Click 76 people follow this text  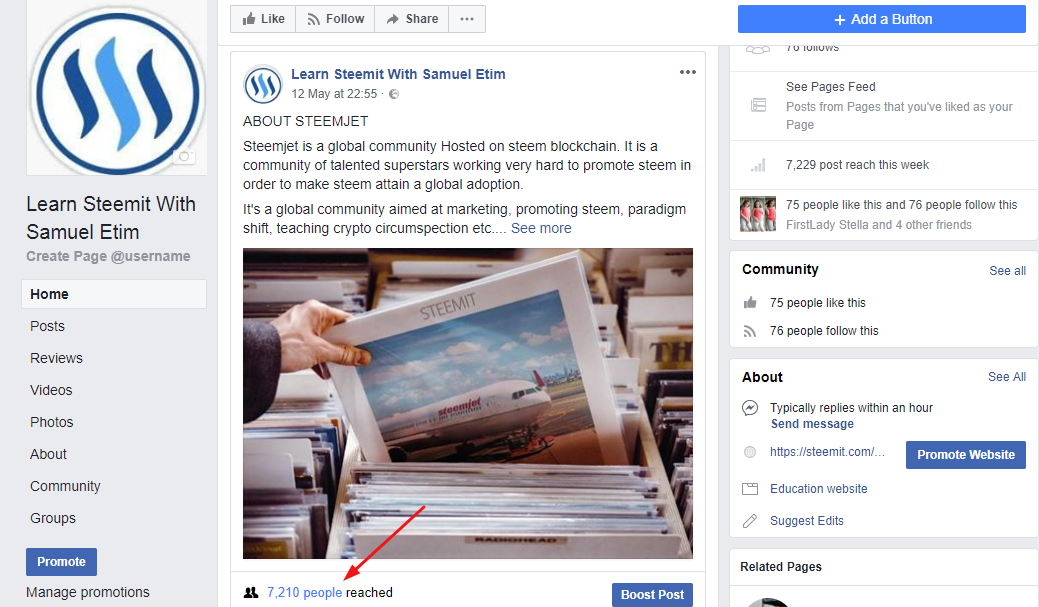point(824,331)
